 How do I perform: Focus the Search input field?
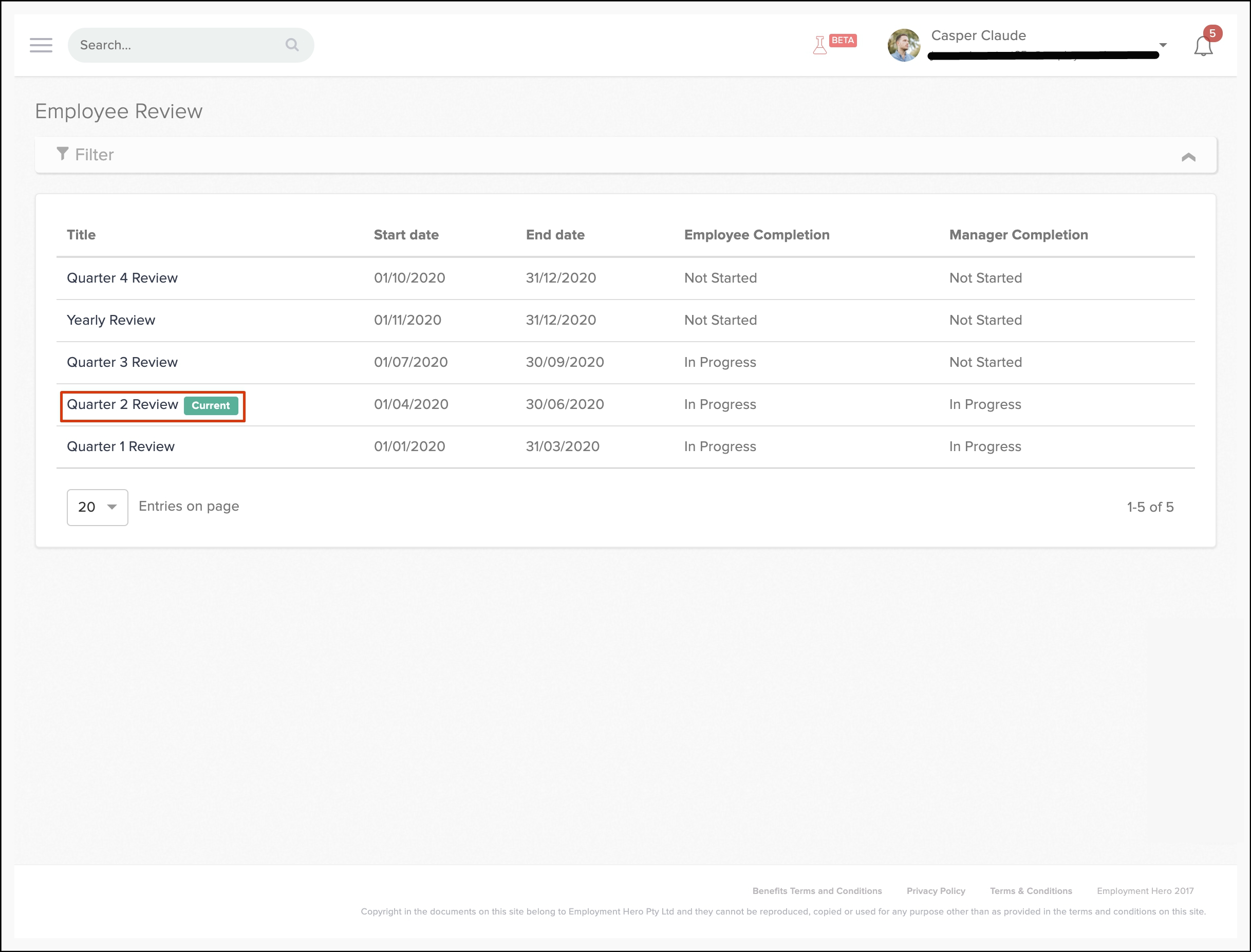click(x=191, y=45)
